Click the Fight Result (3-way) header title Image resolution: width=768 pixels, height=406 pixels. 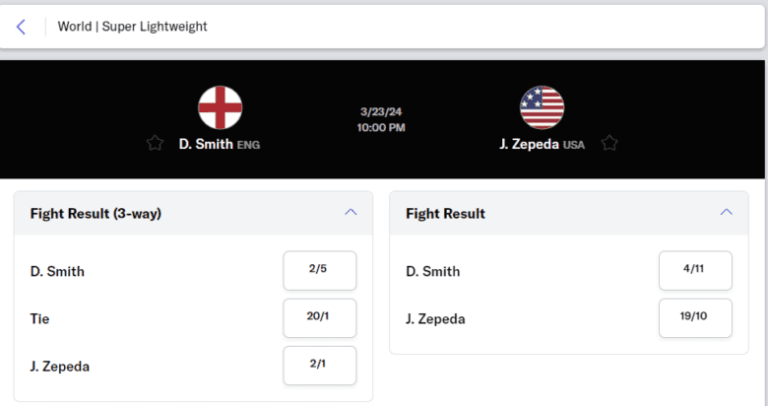96,214
